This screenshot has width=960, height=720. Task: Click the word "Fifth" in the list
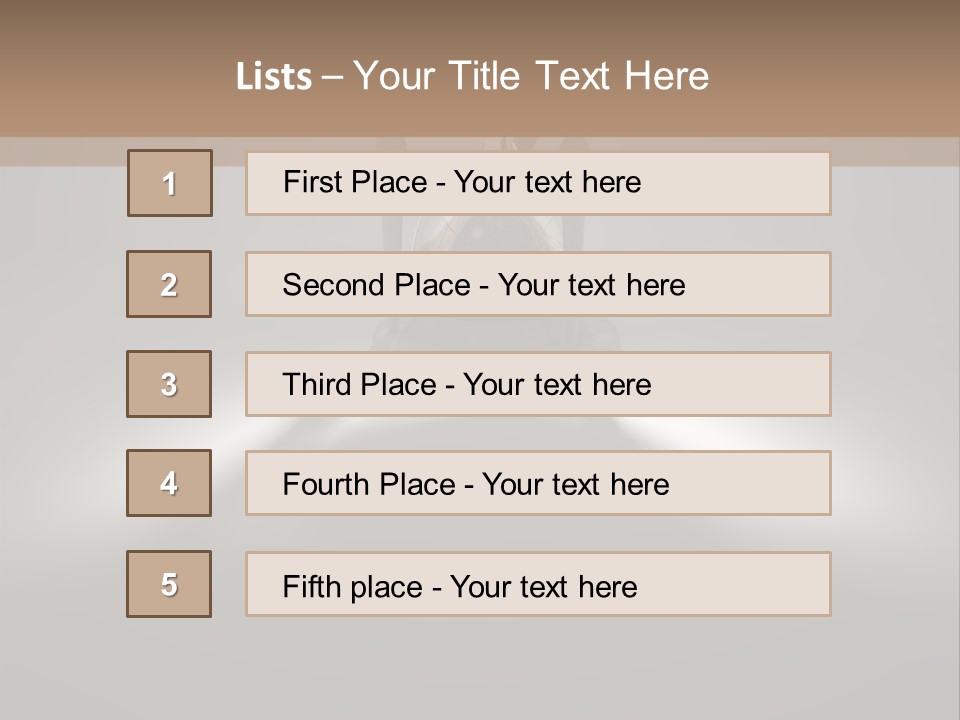pos(310,586)
